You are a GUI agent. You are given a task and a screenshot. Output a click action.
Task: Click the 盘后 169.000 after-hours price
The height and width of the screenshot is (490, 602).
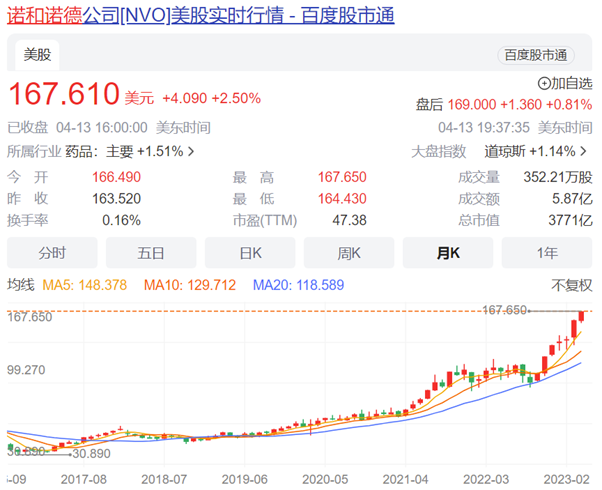(472, 104)
